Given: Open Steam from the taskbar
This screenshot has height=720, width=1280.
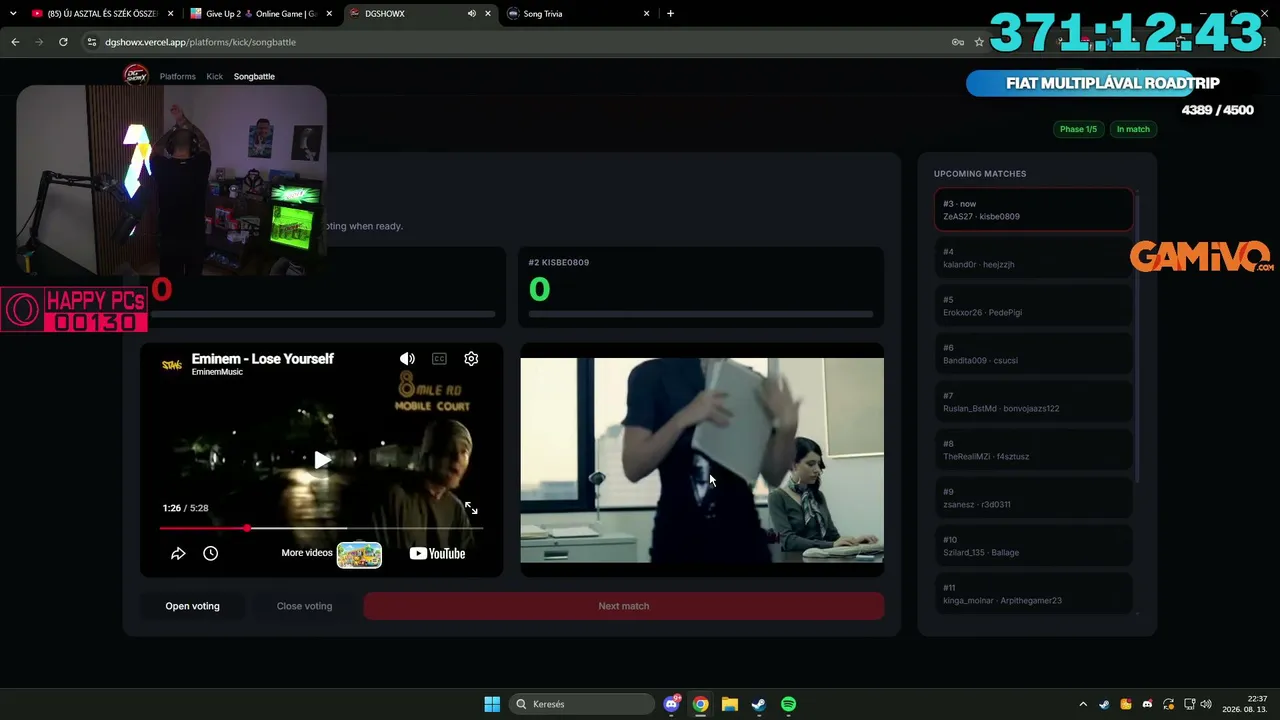Looking at the screenshot, I should pos(759,704).
